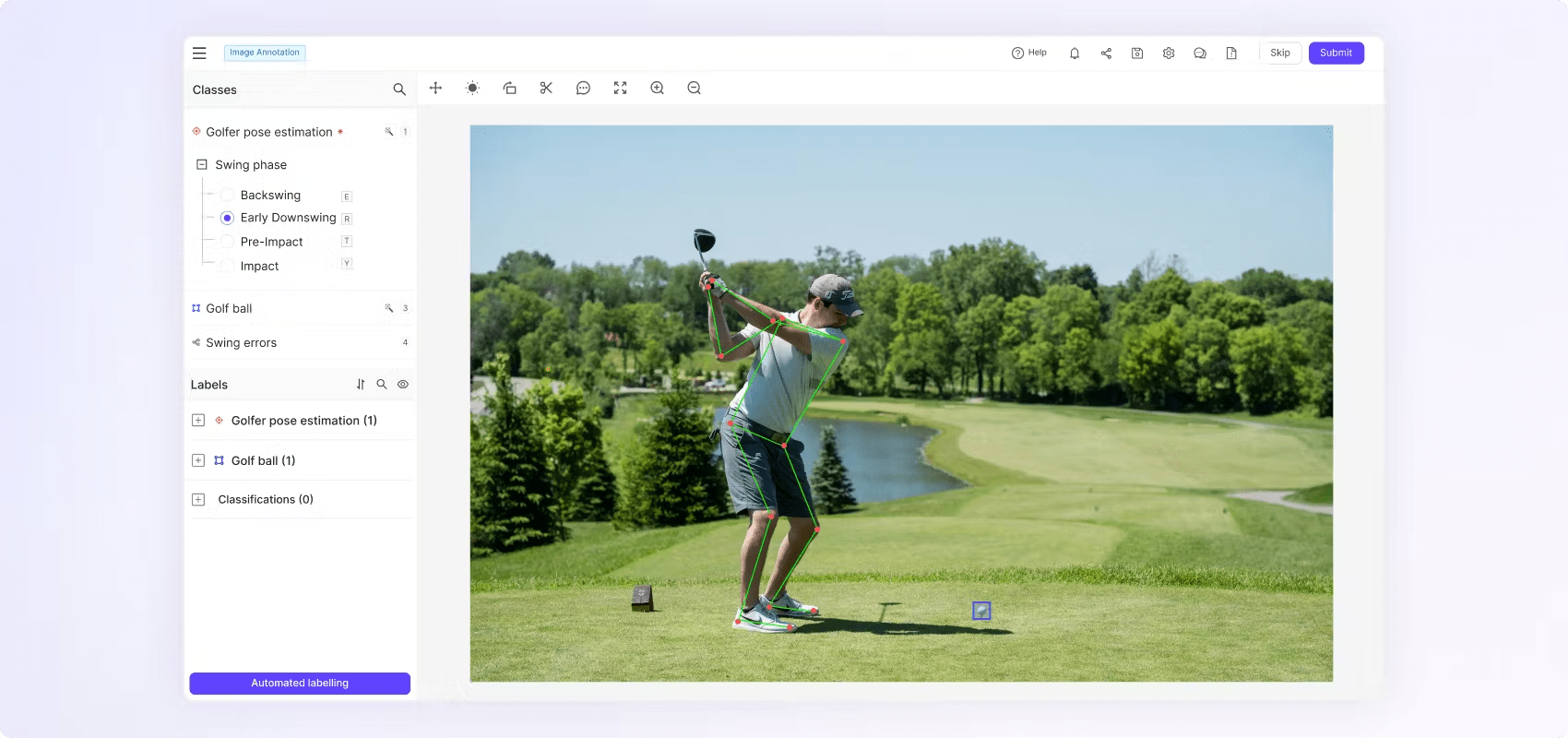Viewport: 1568px width, 738px height.
Task: Open notifications bell
Action: pyautogui.click(x=1075, y=54)
